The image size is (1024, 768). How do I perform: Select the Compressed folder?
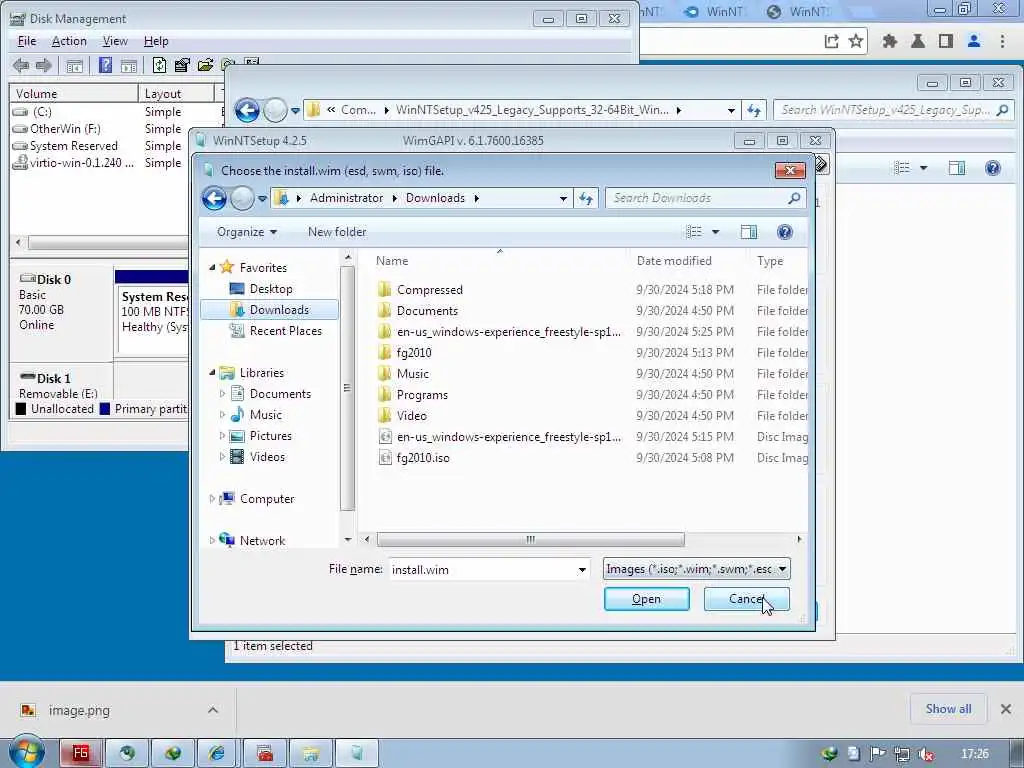pyautogui.click(x=429, y=289)
